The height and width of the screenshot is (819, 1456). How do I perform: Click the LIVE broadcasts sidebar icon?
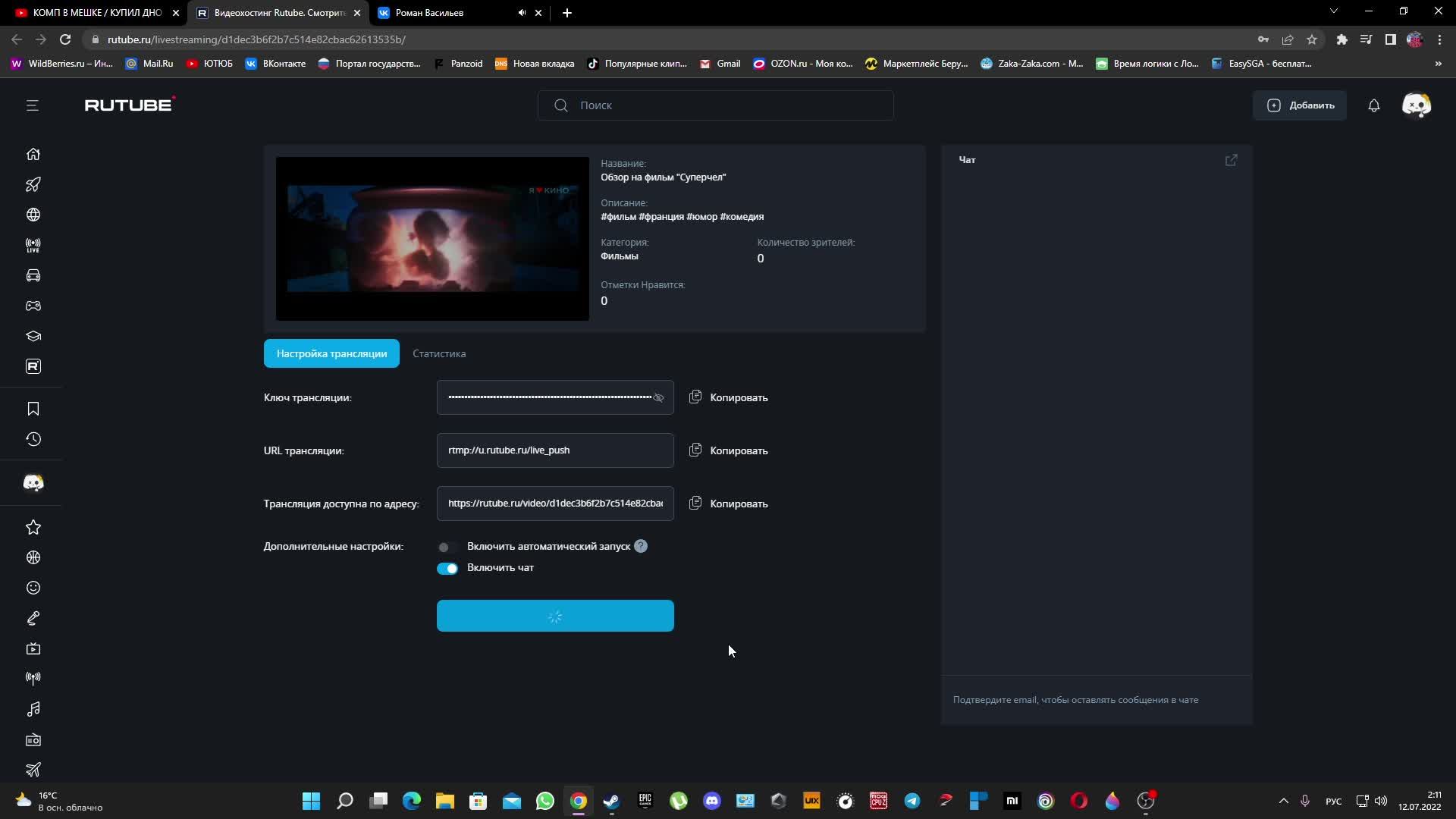tap(33, 245)
